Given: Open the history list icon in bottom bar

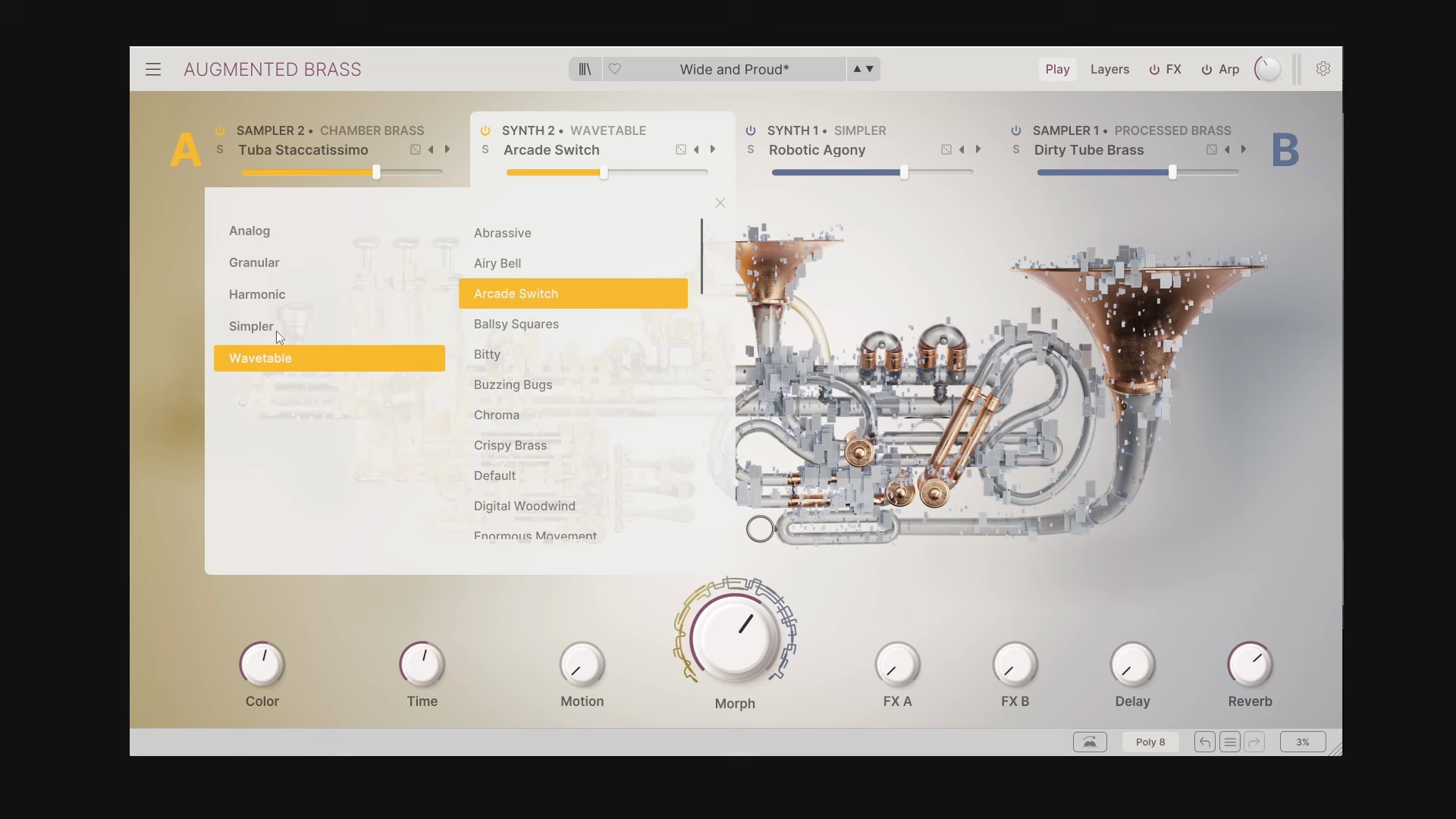Looking at the screenshot, I should pos(1229,742).
